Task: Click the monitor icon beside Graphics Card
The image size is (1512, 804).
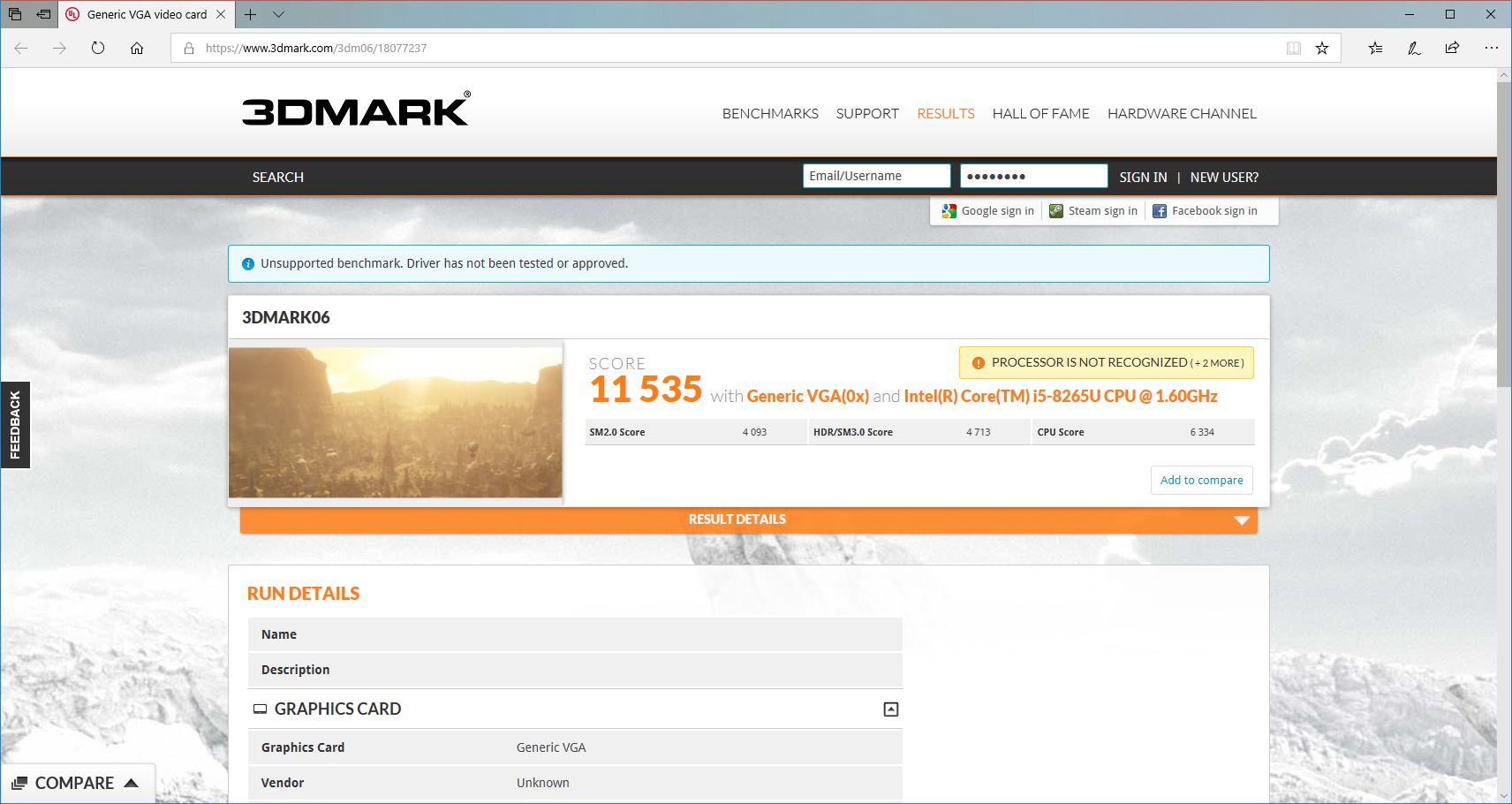Action: (261, 709)
